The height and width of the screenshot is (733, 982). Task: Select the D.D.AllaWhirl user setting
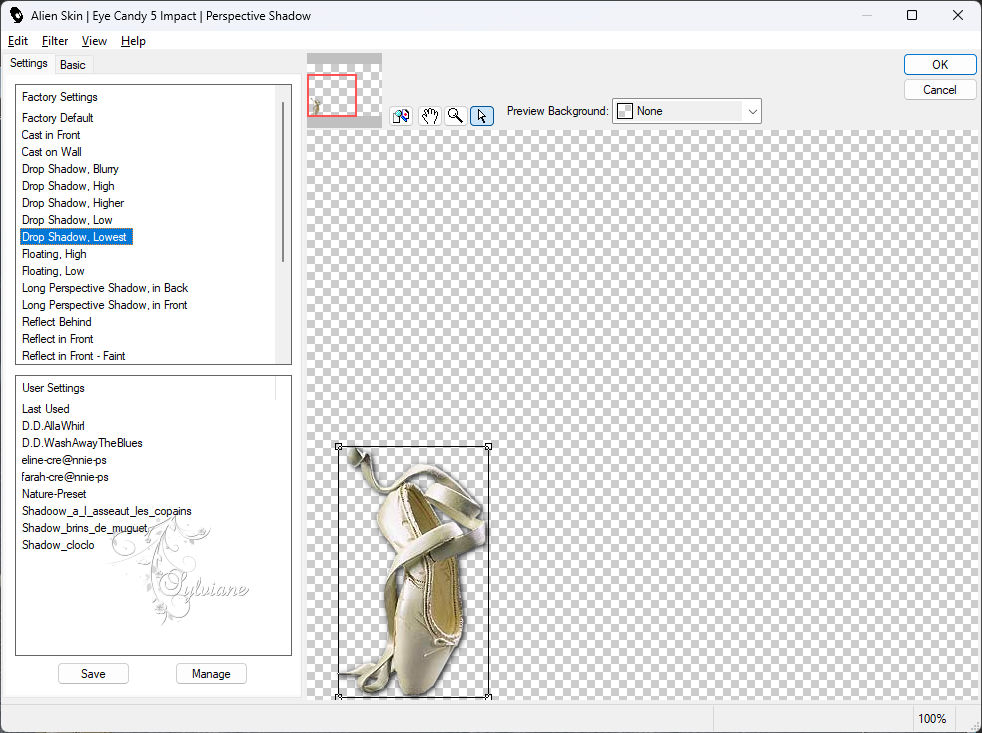(53, 425)
